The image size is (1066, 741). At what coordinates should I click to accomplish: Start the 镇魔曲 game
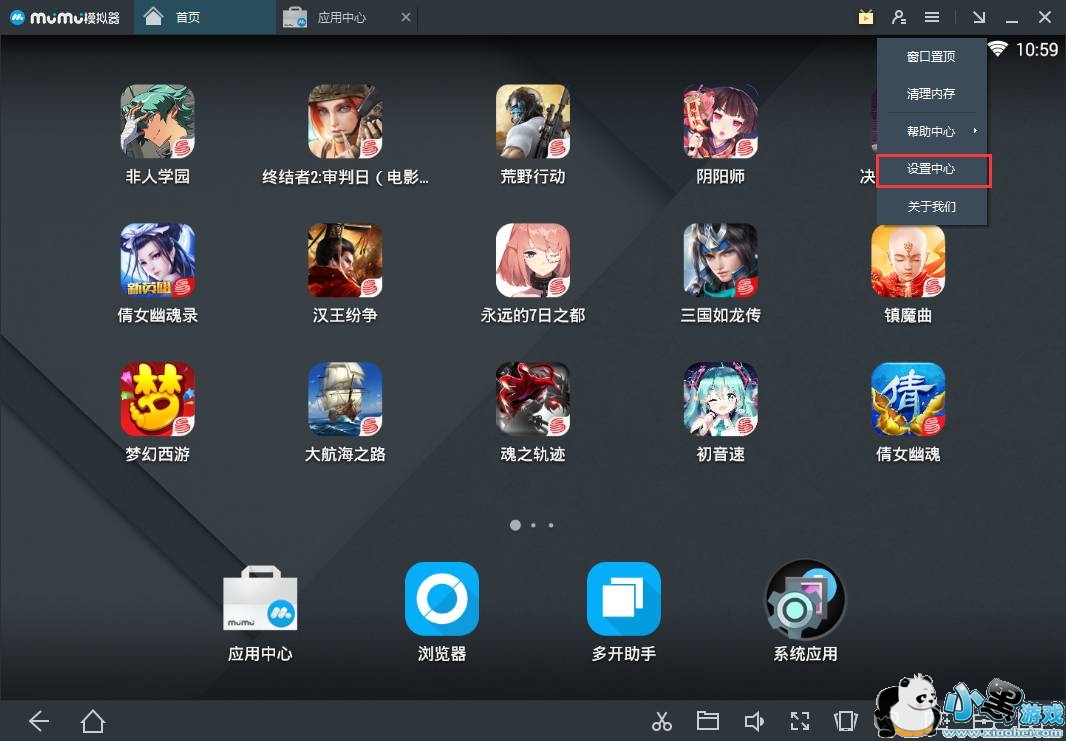click(908, 260)
